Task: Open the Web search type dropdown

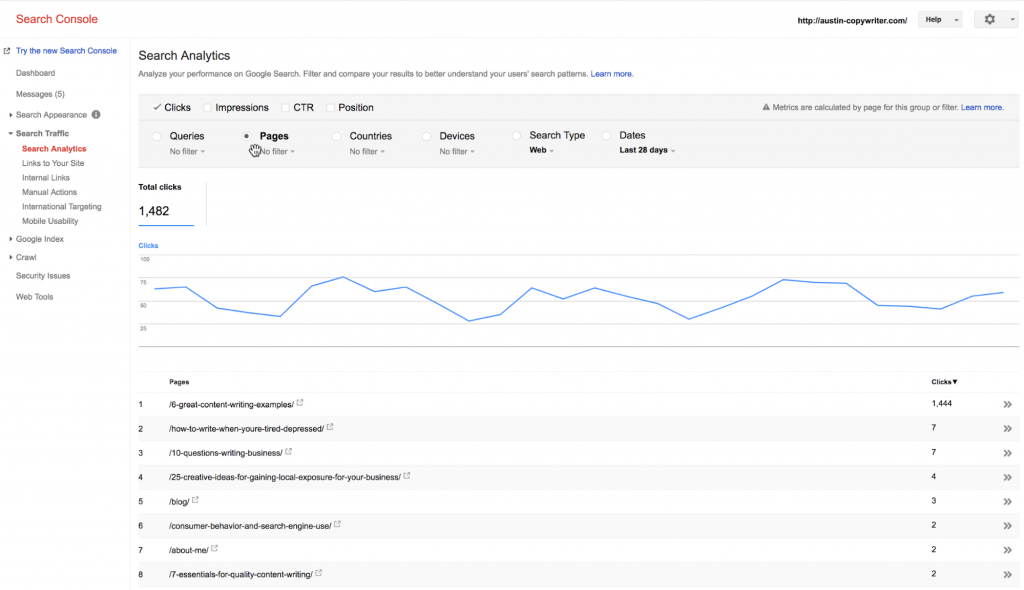Action: 541,148
